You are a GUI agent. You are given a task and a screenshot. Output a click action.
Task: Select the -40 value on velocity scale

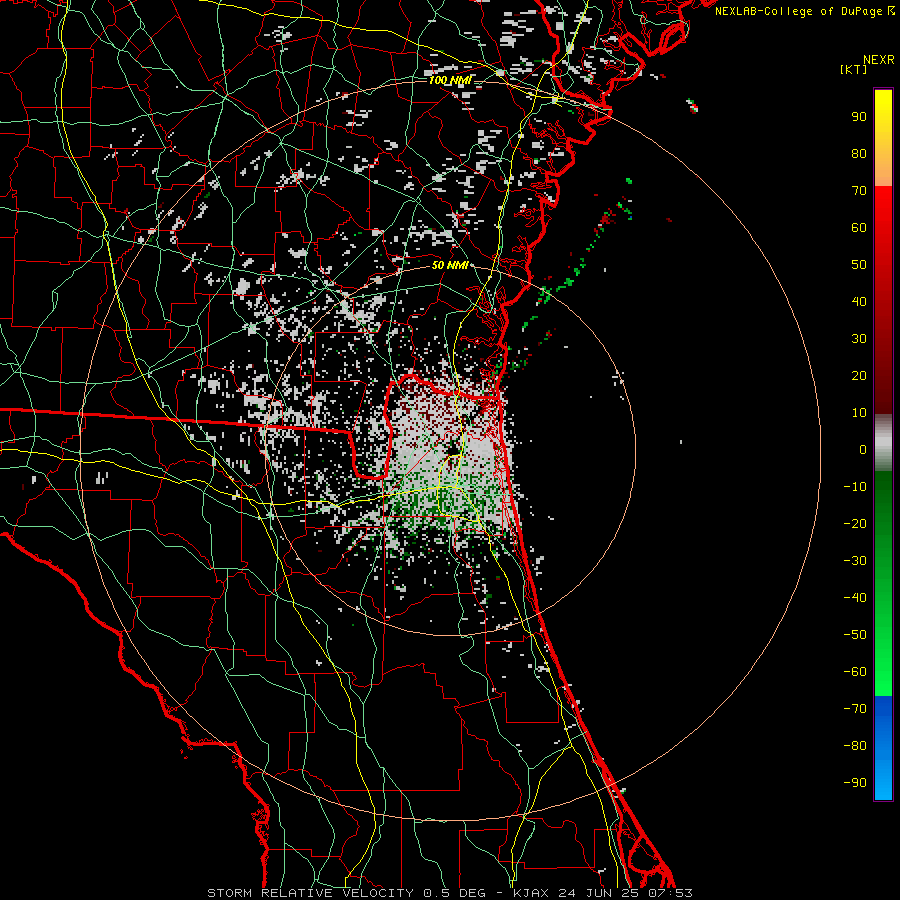[855, 598]
